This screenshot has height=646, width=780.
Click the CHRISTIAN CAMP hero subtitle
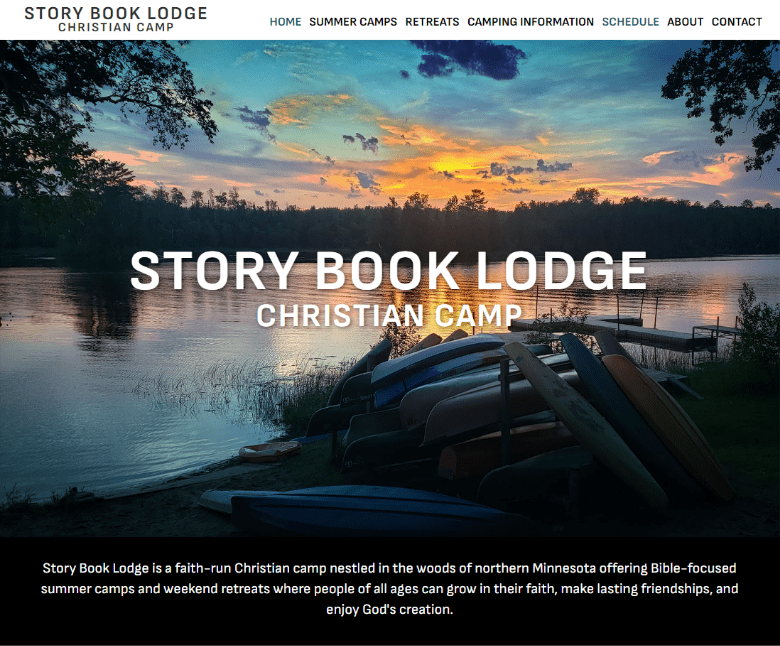(389, 315)
